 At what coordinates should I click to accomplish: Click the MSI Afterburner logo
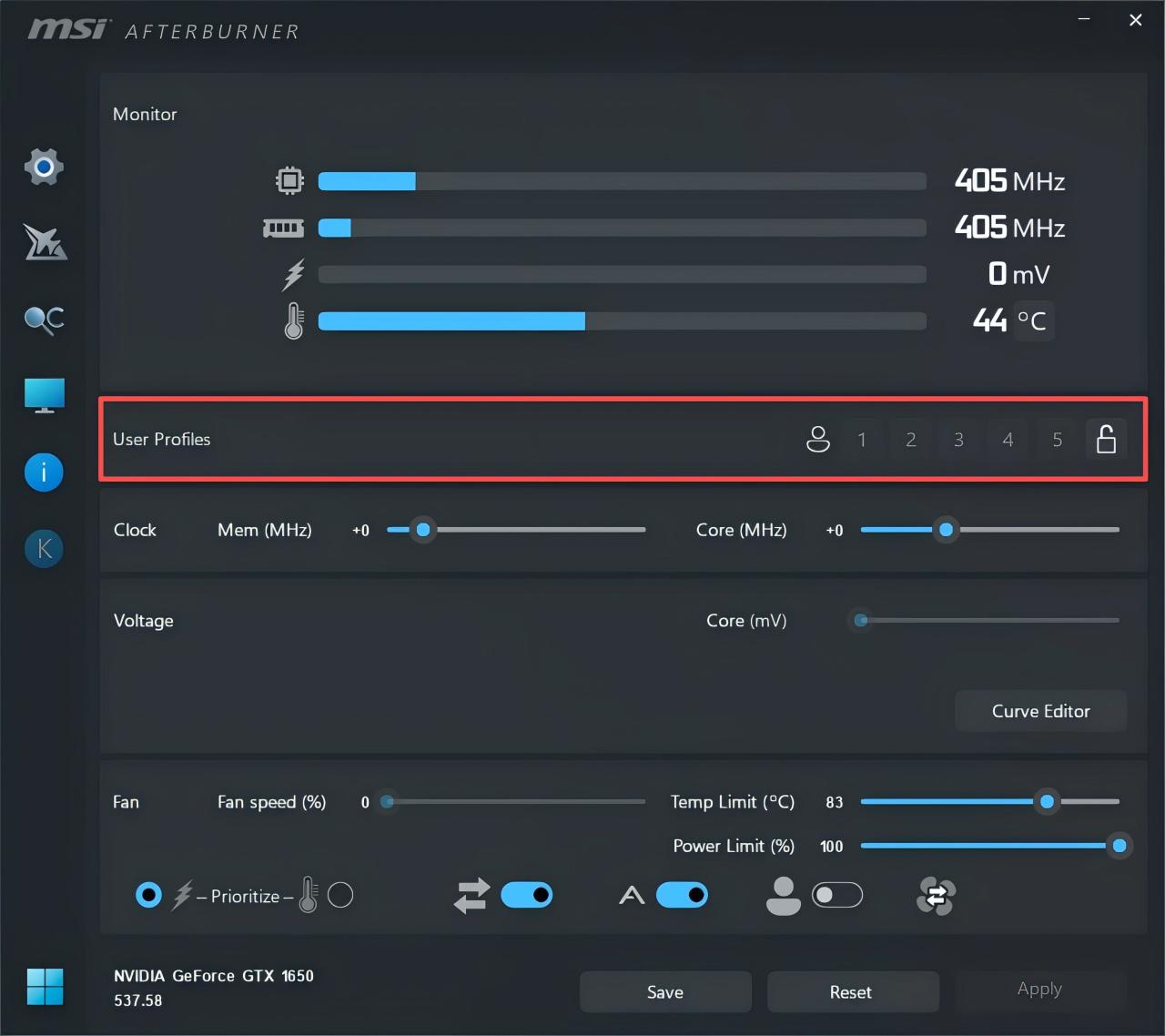(164, 30)
